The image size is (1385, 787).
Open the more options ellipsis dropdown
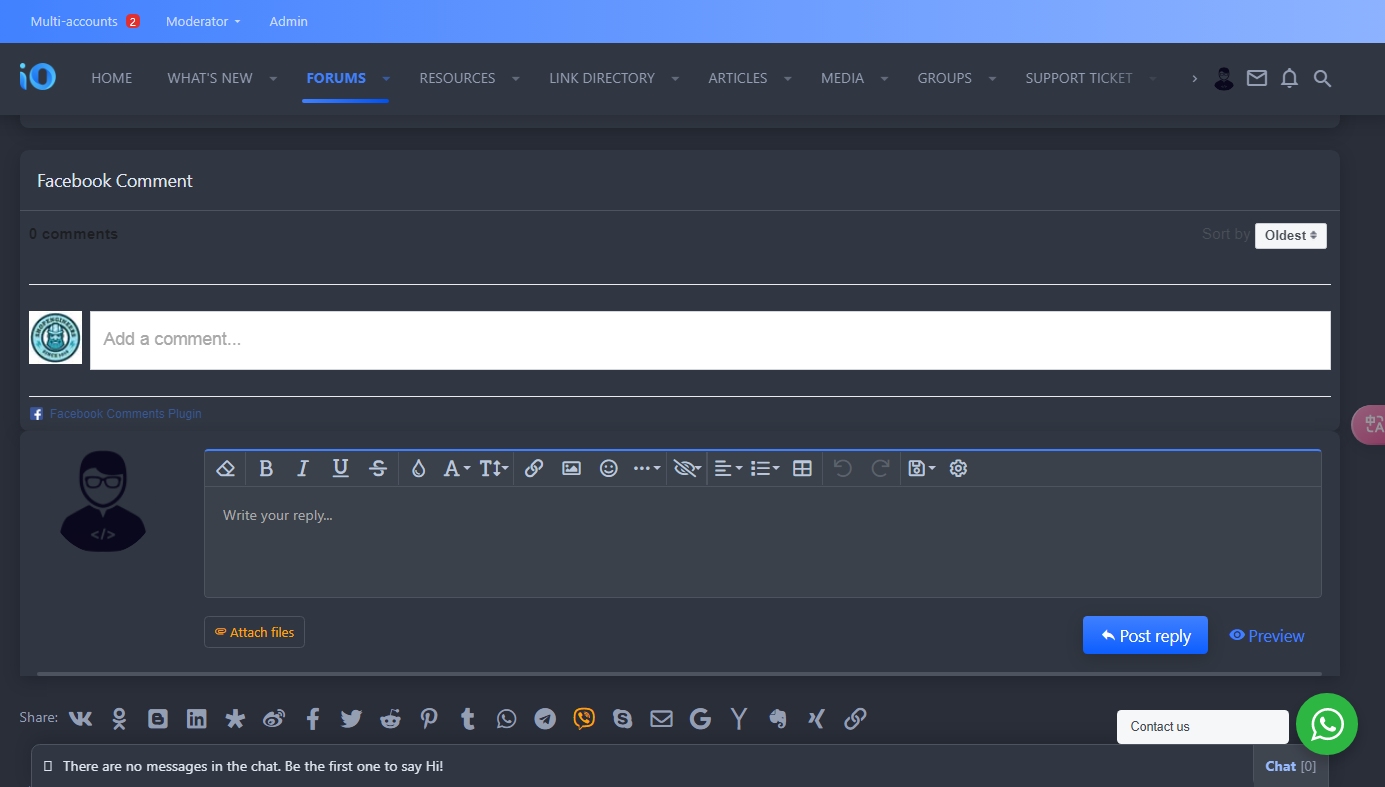647,468
